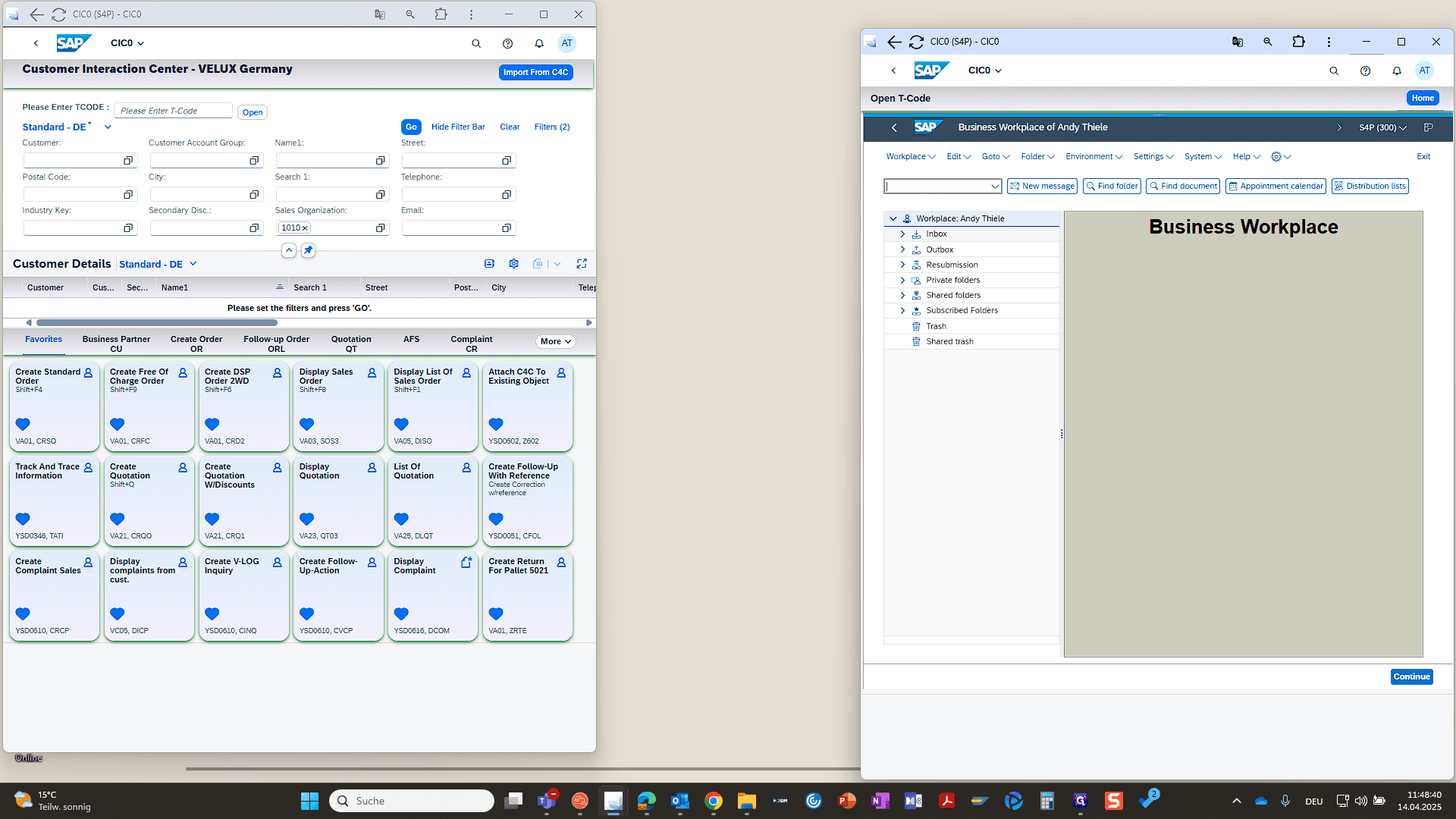Open value help for the Telephone field
Image resolution: width=1456 pixels, height=819 pixels.
507,195
